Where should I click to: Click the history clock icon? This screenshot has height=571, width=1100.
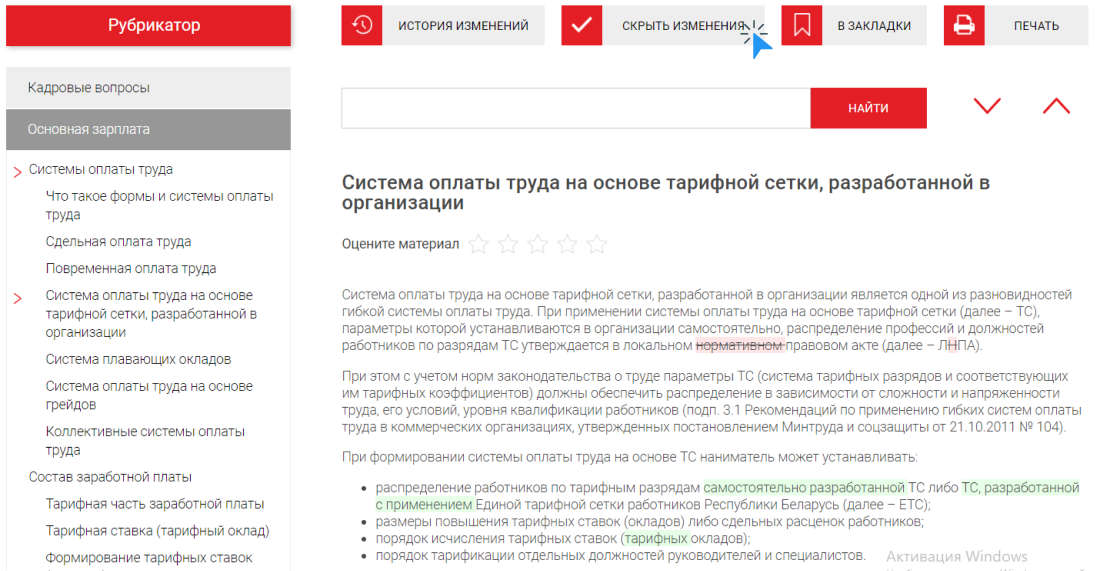(x=362, y=26)
